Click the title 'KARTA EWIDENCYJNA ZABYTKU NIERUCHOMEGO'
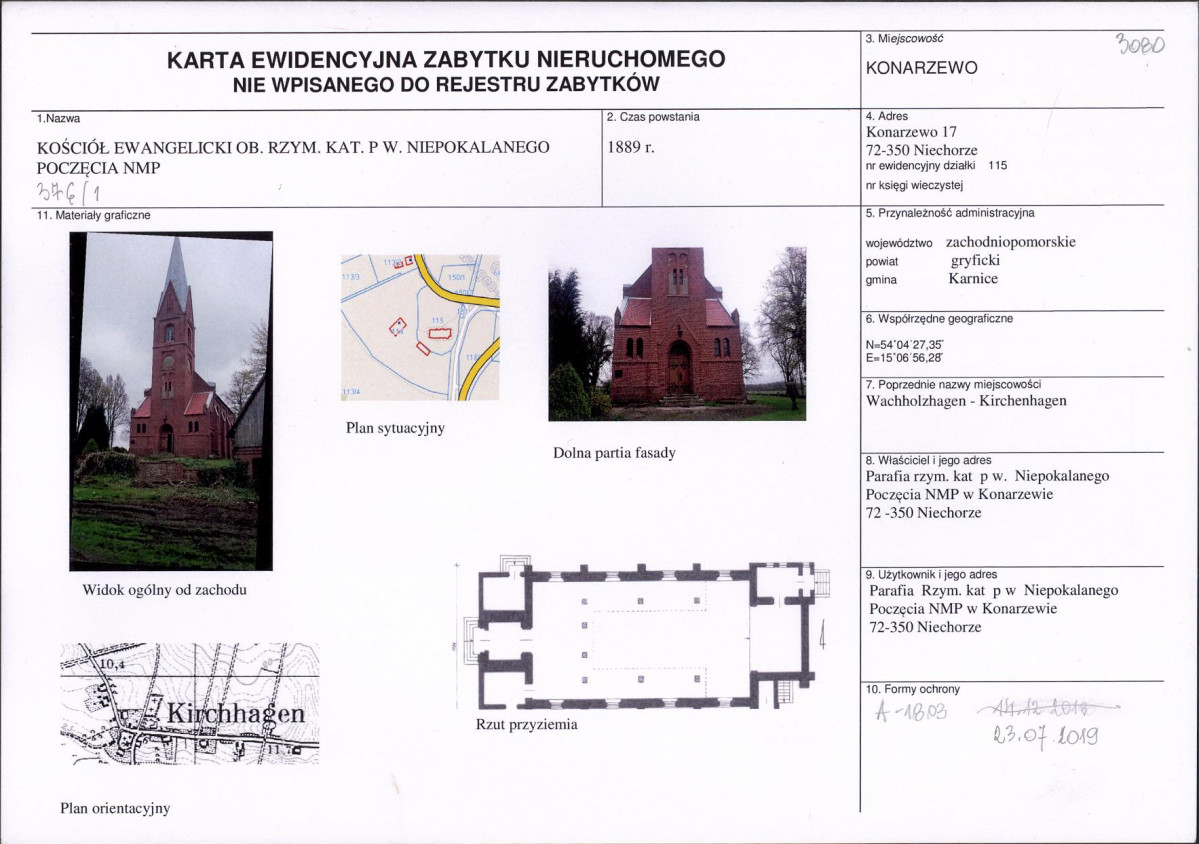 446,59
